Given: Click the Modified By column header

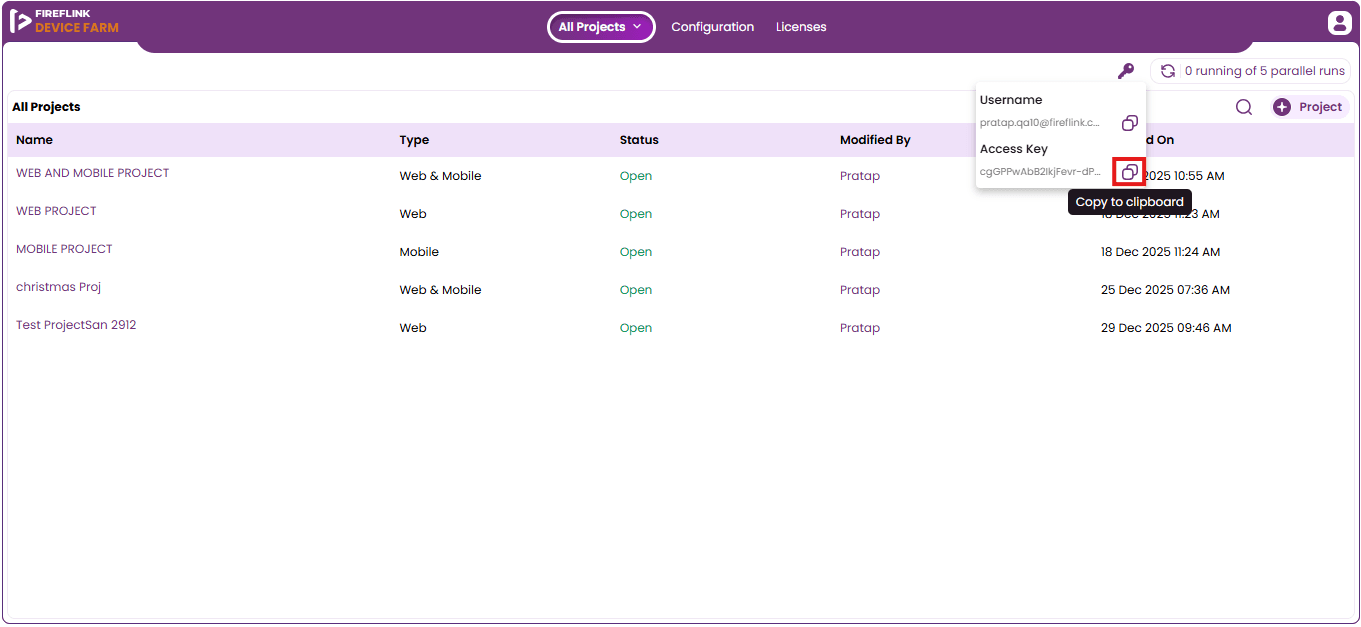Looking at the screenshot, I should point(875,140).
